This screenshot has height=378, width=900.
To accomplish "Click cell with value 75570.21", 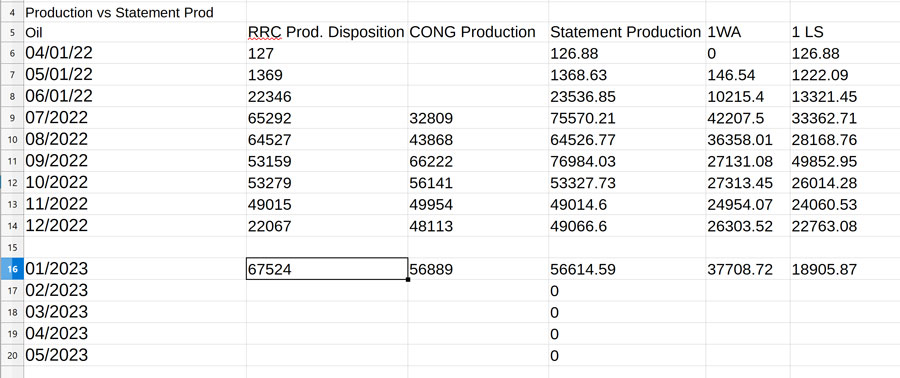I will [627, 118].
